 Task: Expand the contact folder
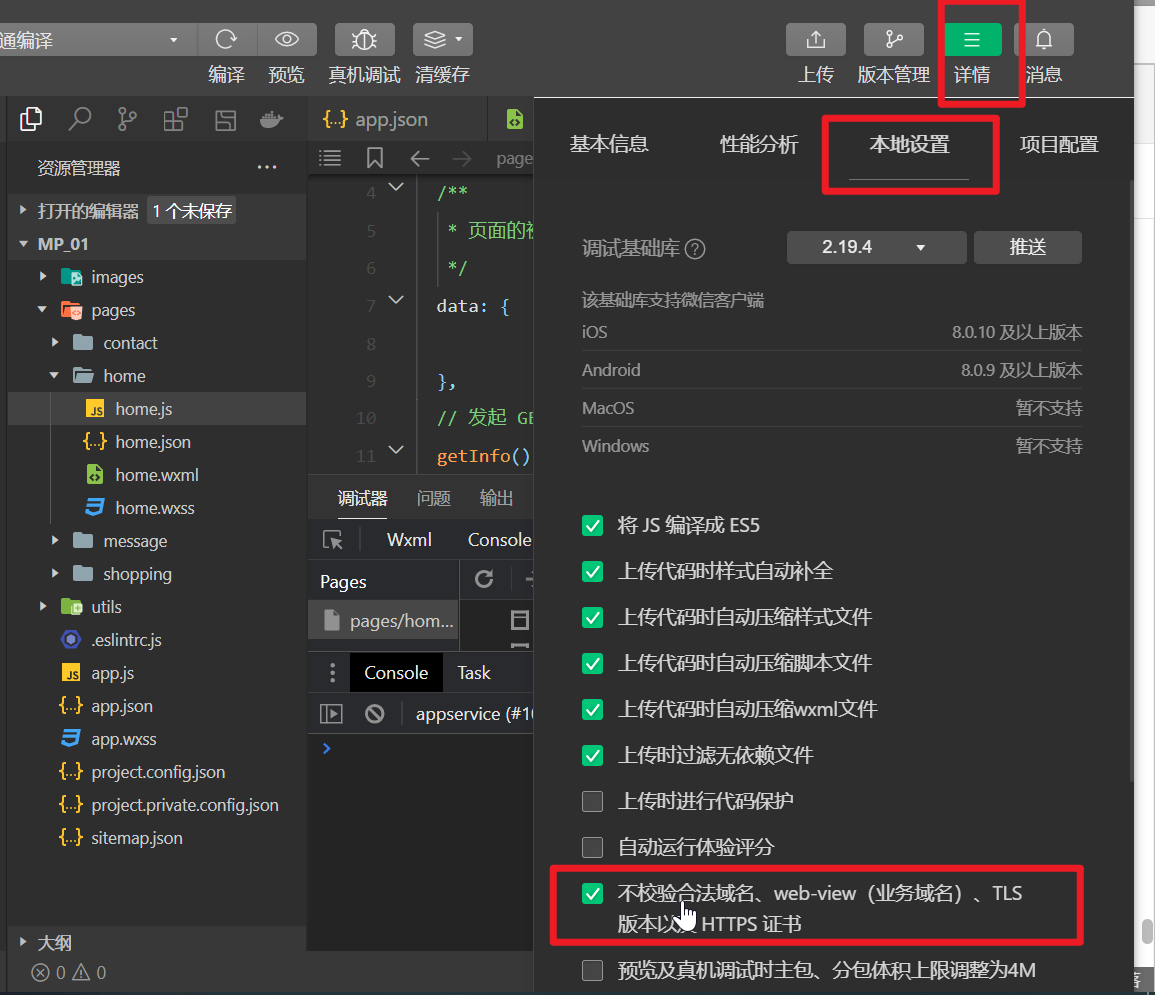[x=55, y=342]
